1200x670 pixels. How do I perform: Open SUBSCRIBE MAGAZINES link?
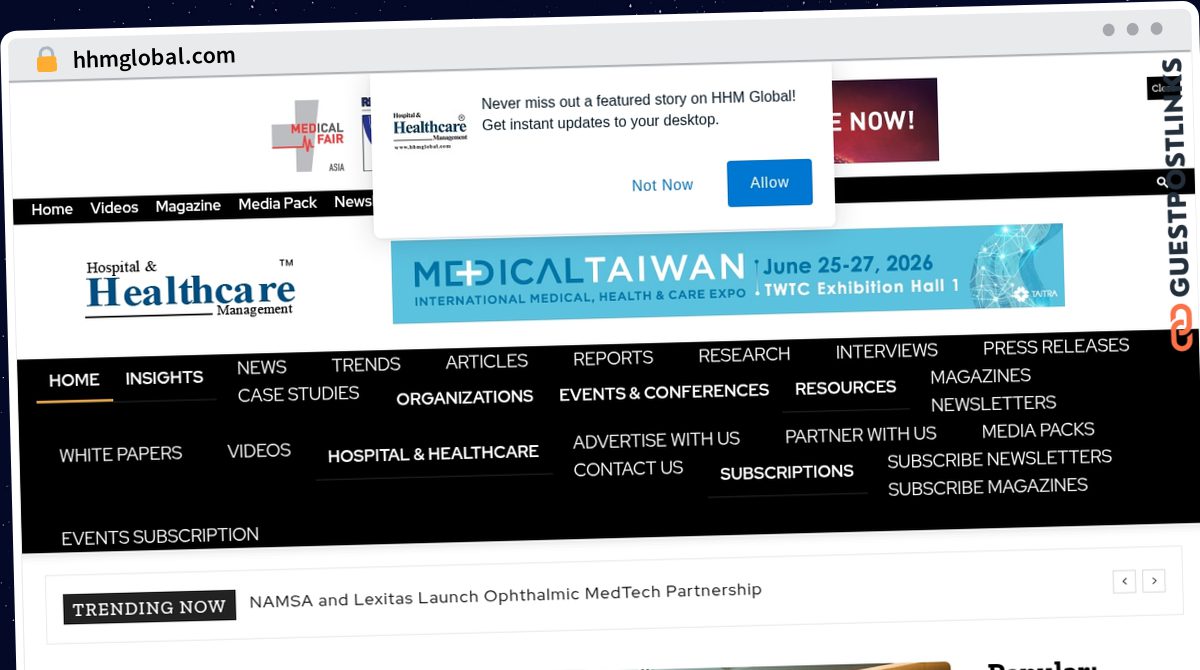click(988, 487)
